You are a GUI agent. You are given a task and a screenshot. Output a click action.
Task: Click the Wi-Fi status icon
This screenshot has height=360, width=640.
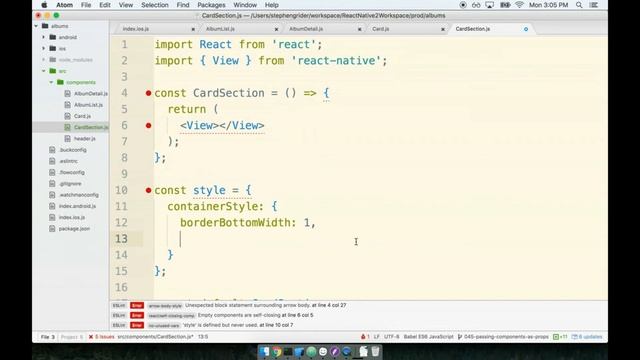(519, 5)
